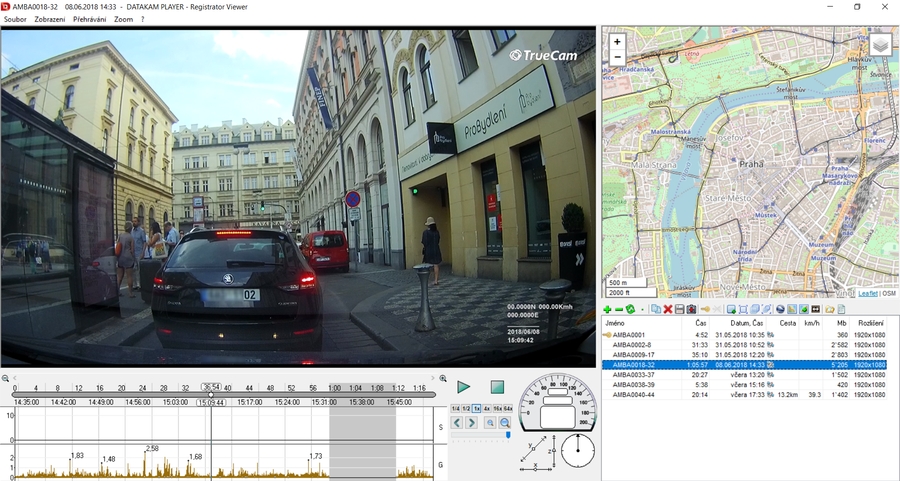Mark file with the gold key icon

tap(705, 309)
